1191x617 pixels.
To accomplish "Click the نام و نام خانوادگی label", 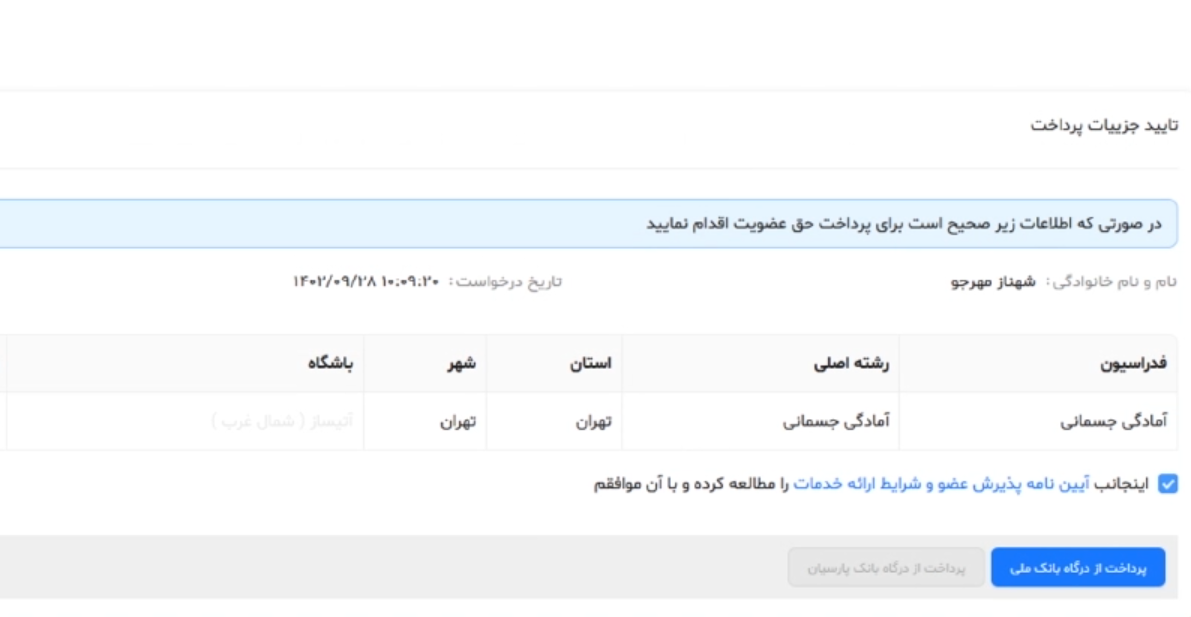I will click(1111, 281).
